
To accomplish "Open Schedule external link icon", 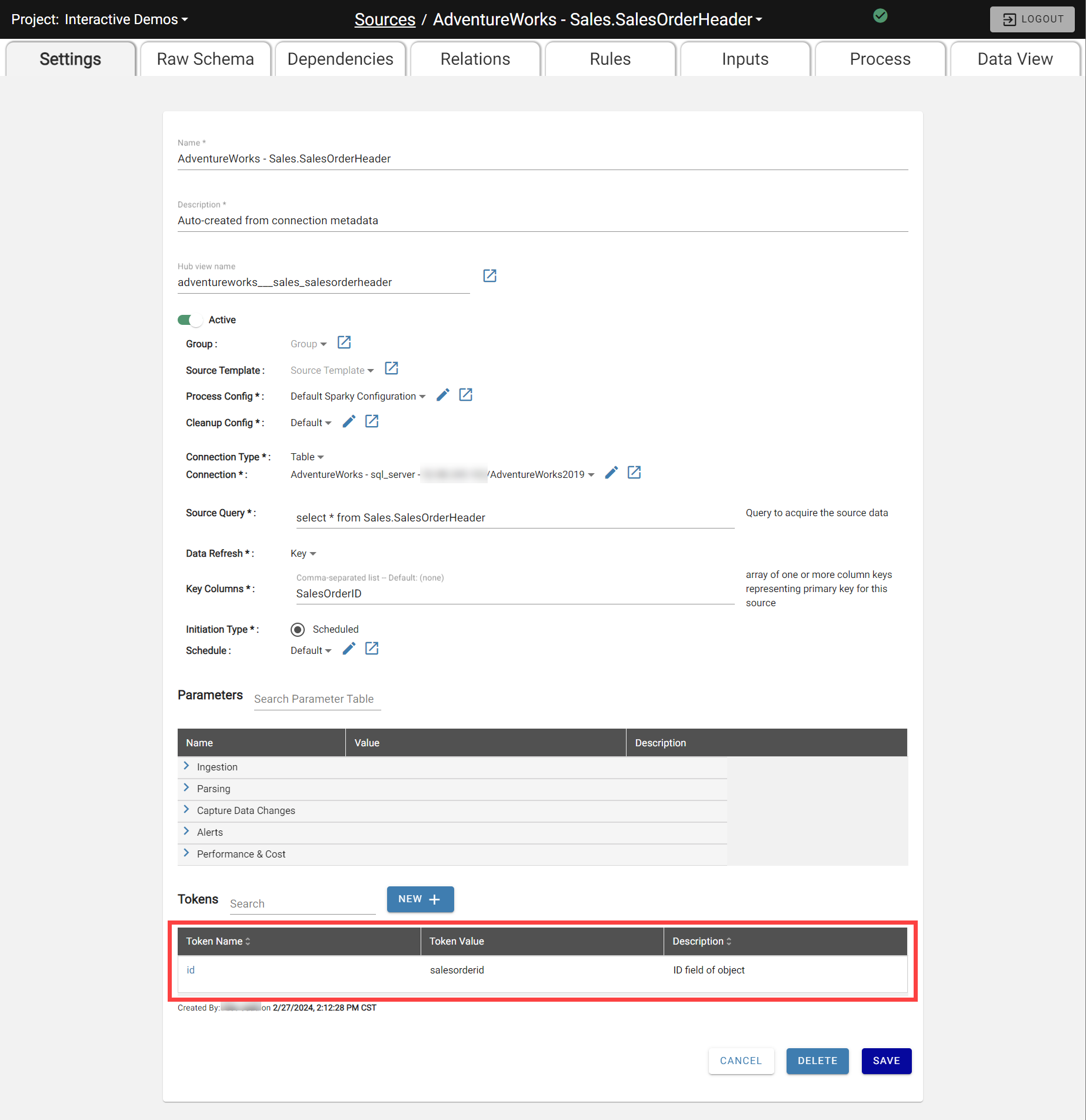I will tap(372, 649).
